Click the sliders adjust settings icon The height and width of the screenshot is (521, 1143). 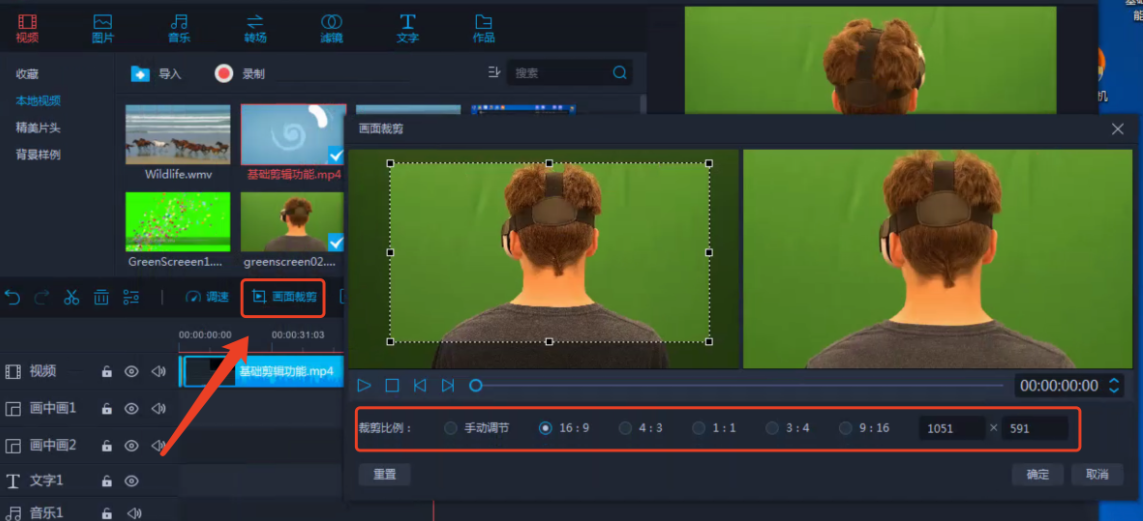coord(131,297)
